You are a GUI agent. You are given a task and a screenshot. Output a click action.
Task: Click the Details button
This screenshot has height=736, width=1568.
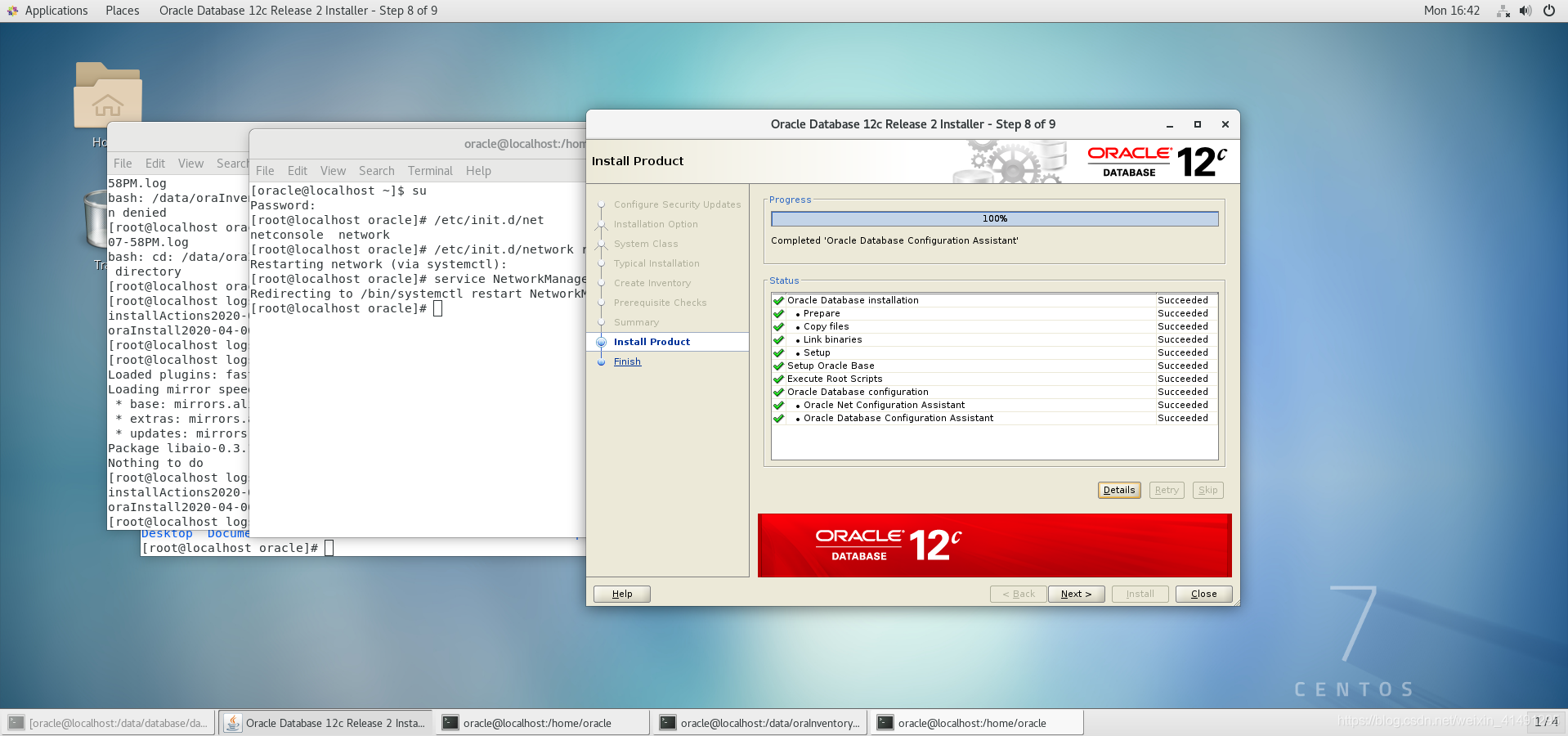pyautogui.click(x=1119, y=490)
